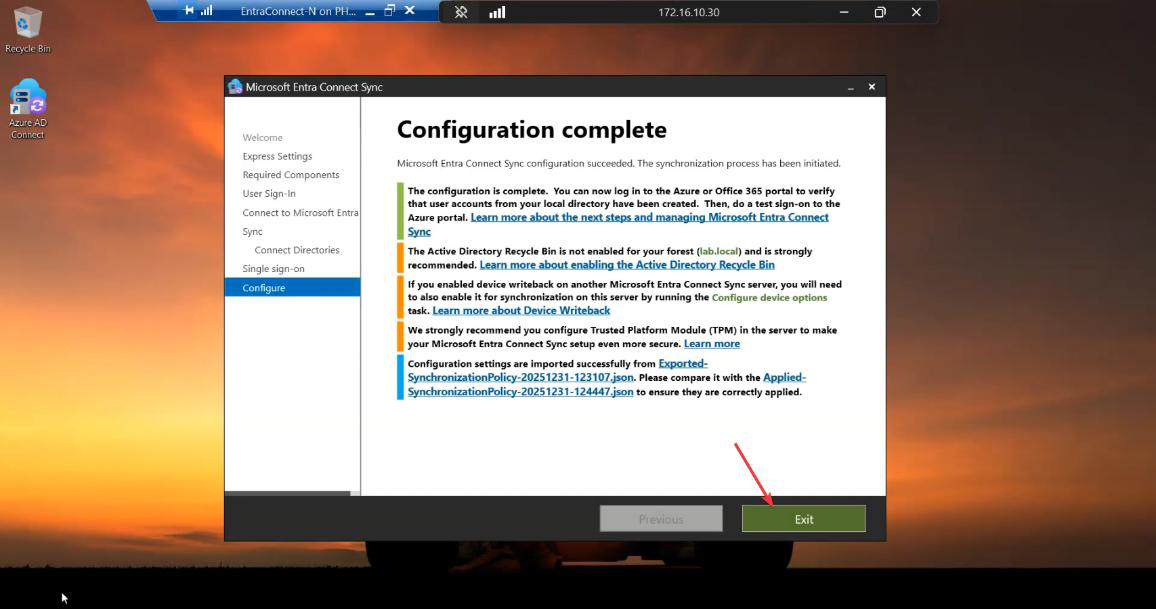Click the Configuration complete heading

(x=532, y=130)
